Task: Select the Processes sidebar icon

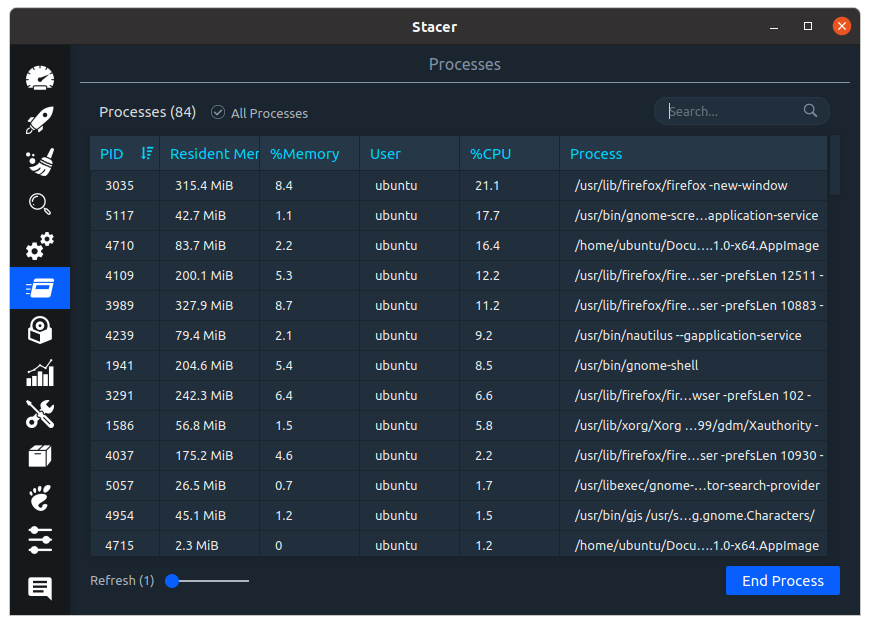Action: click(40, 288)
